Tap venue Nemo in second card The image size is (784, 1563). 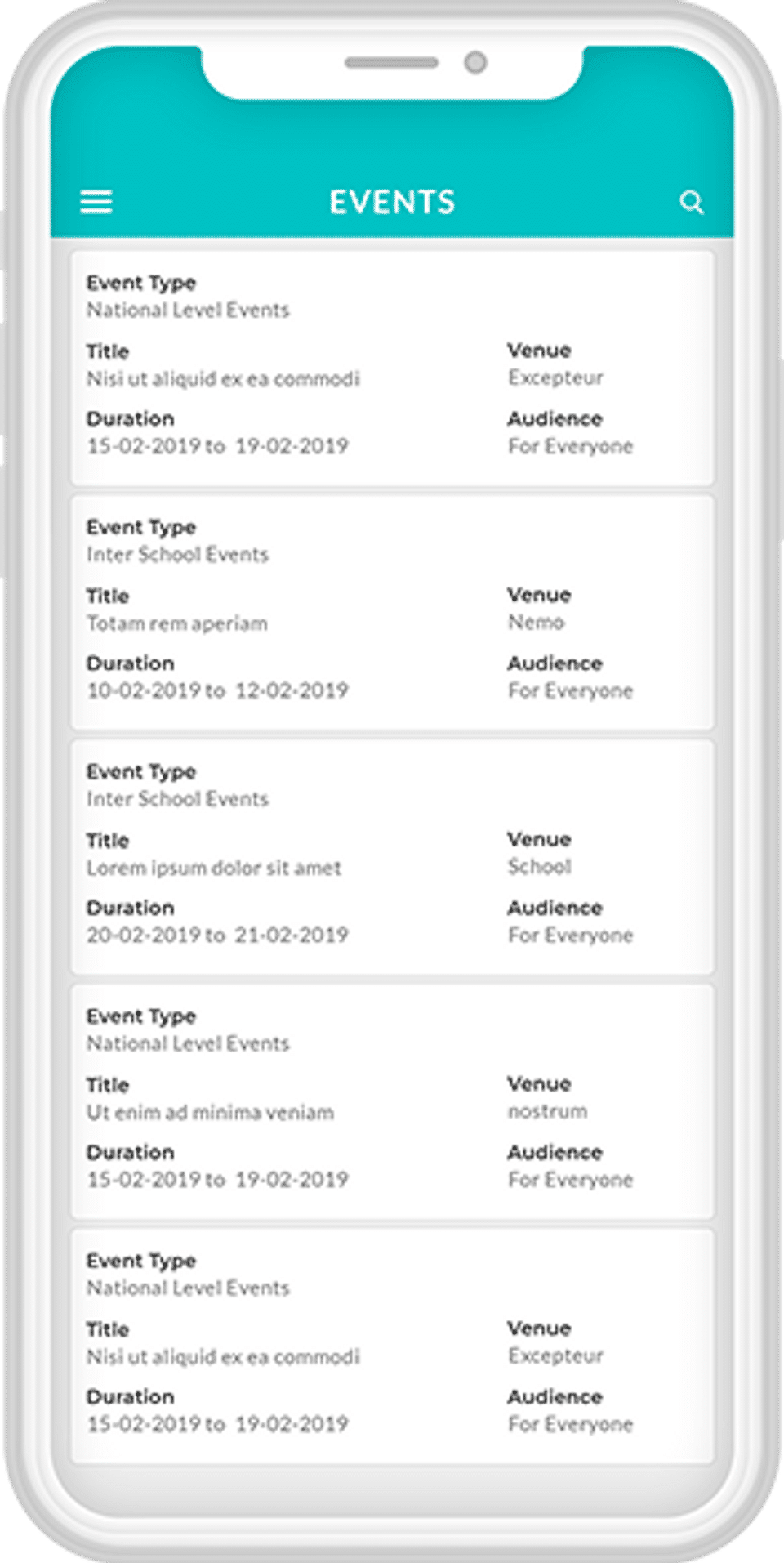coord(536,623)
